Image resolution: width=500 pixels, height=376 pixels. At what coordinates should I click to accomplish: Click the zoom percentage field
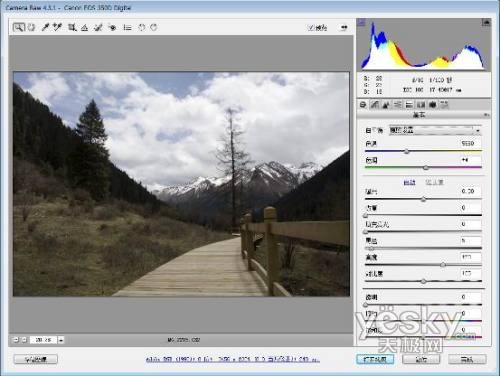click(43, 340)
